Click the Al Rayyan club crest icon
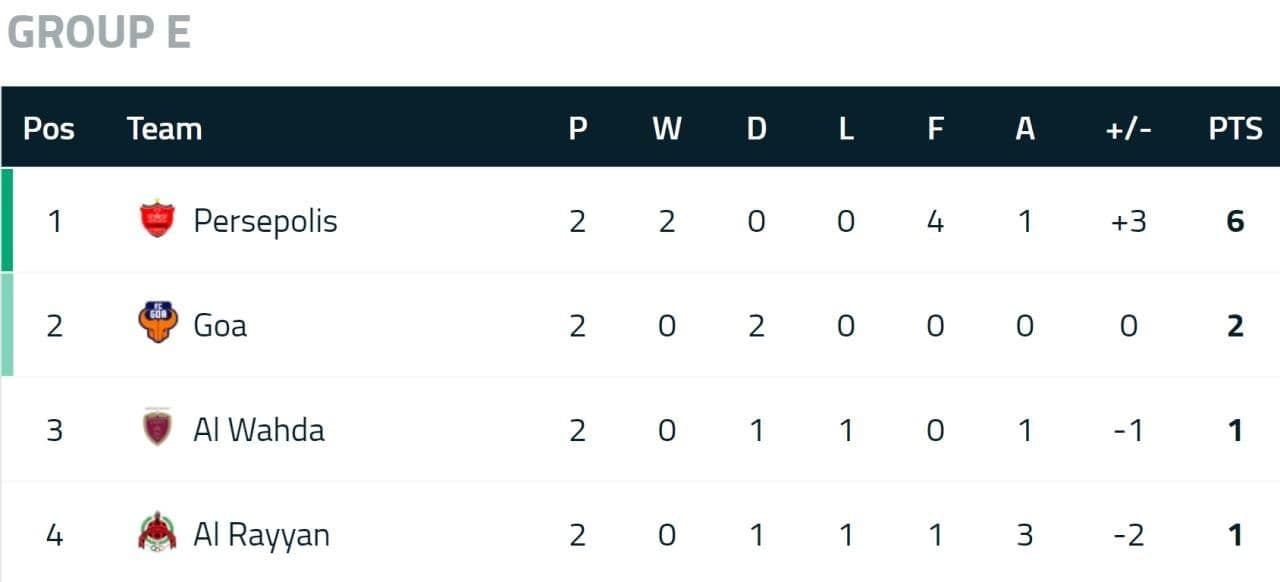The height and width of the screenshot is (582, 1280). tap(157, 532)
